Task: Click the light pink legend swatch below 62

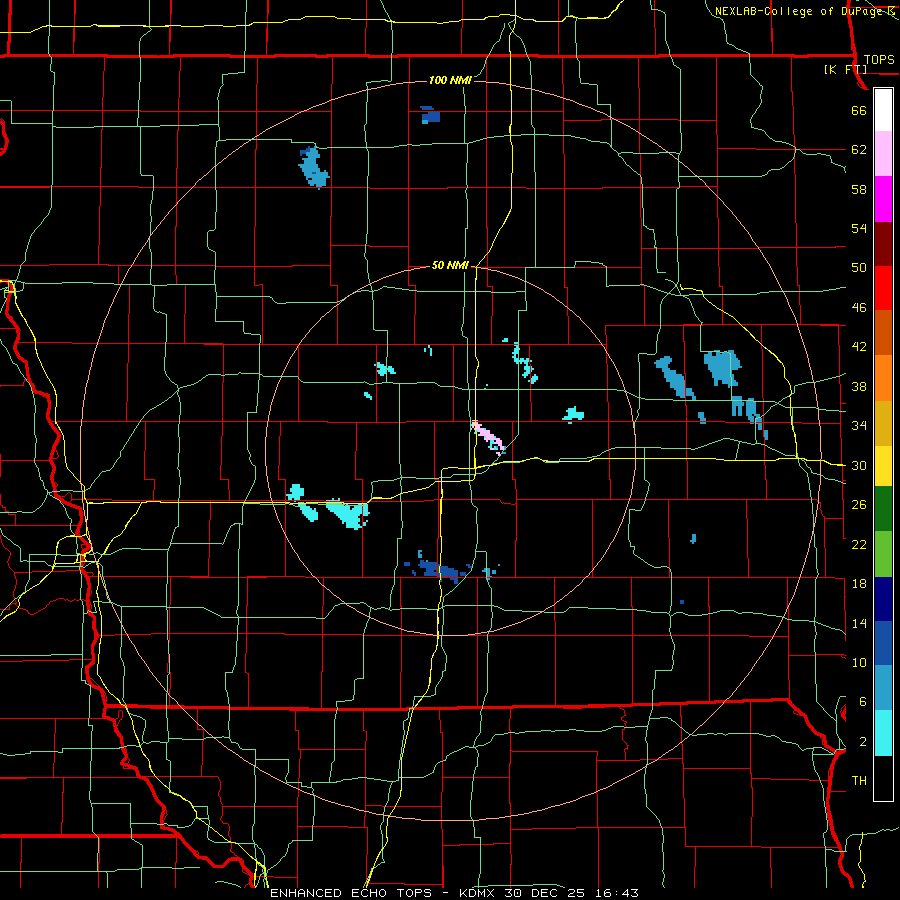Action: (883, 154)
